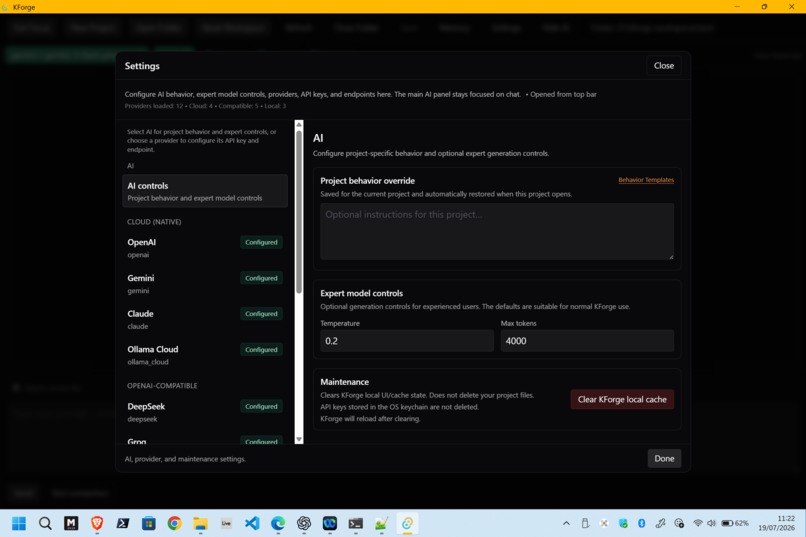Click the 'Maintenance' heading
Viewport: 806px width, 537px height.
tap(344, 382)
